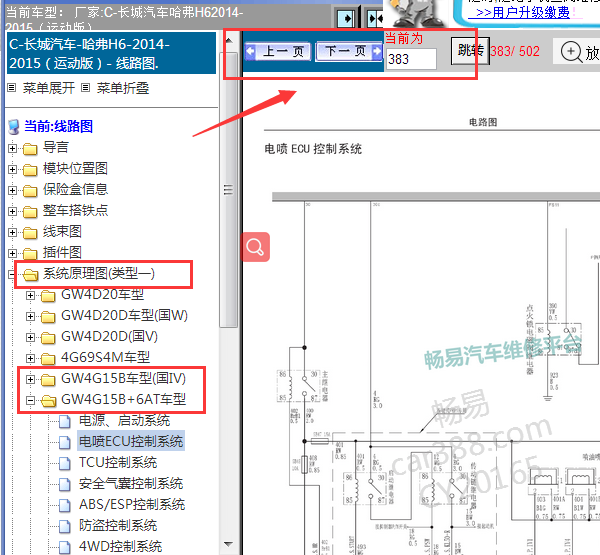This screenshot has width=600, height=555.
Task: Click the tree panel scroll-down arrow
Action: (x=229, y=544)
